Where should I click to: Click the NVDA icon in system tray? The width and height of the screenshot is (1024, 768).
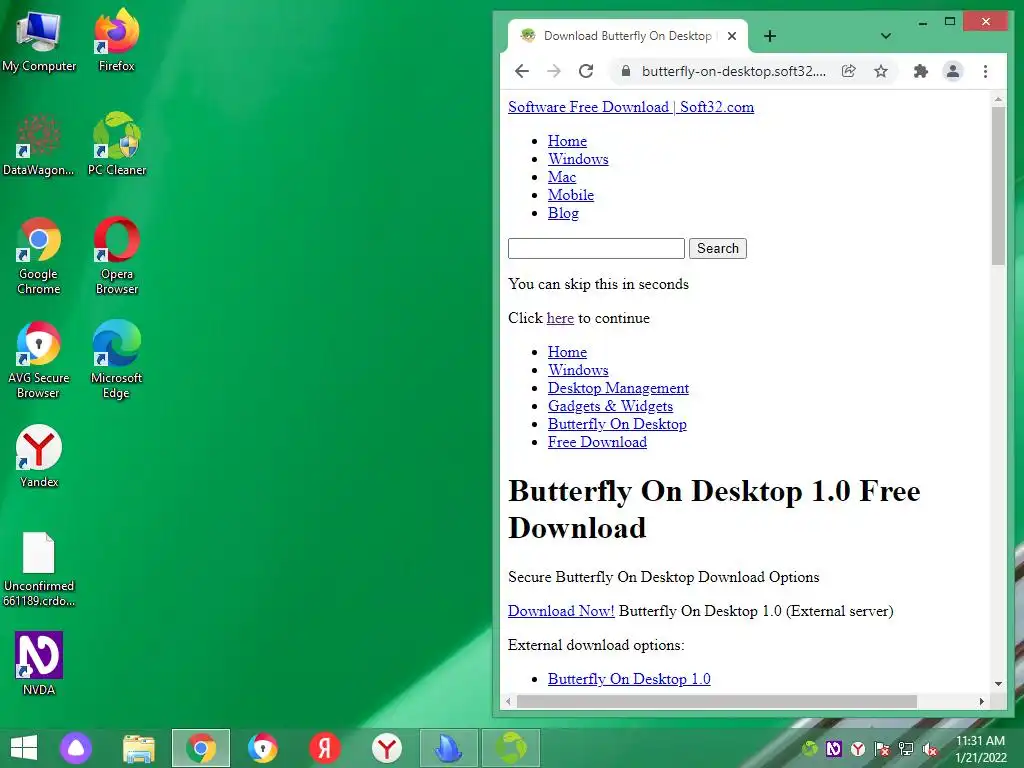tap(834, 748)
